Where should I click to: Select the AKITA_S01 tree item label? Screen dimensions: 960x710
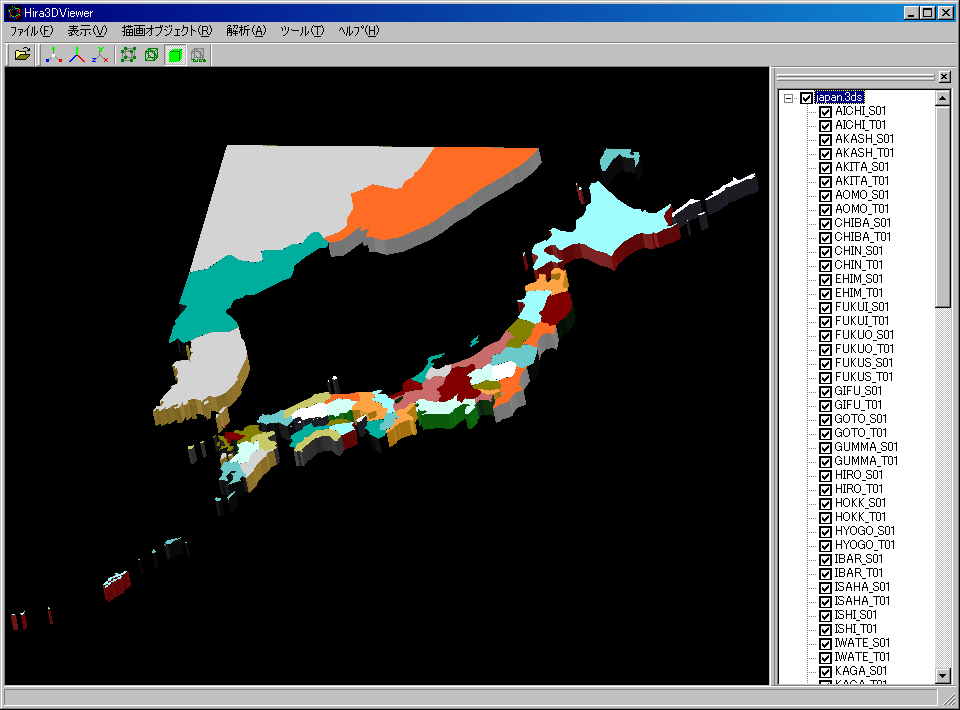coord(861,167)
